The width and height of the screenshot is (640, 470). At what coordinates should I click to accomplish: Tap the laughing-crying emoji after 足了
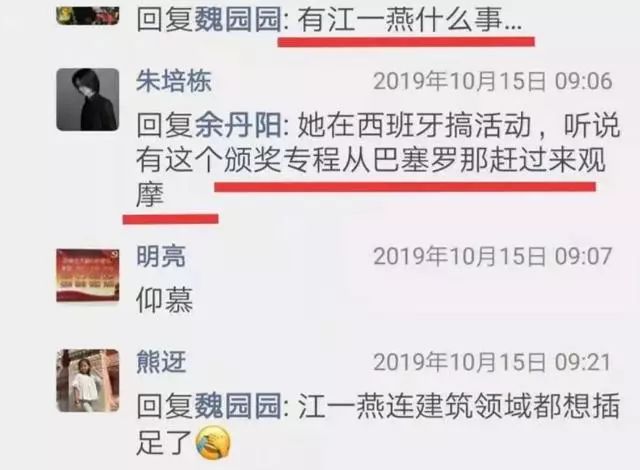[213, 443]
